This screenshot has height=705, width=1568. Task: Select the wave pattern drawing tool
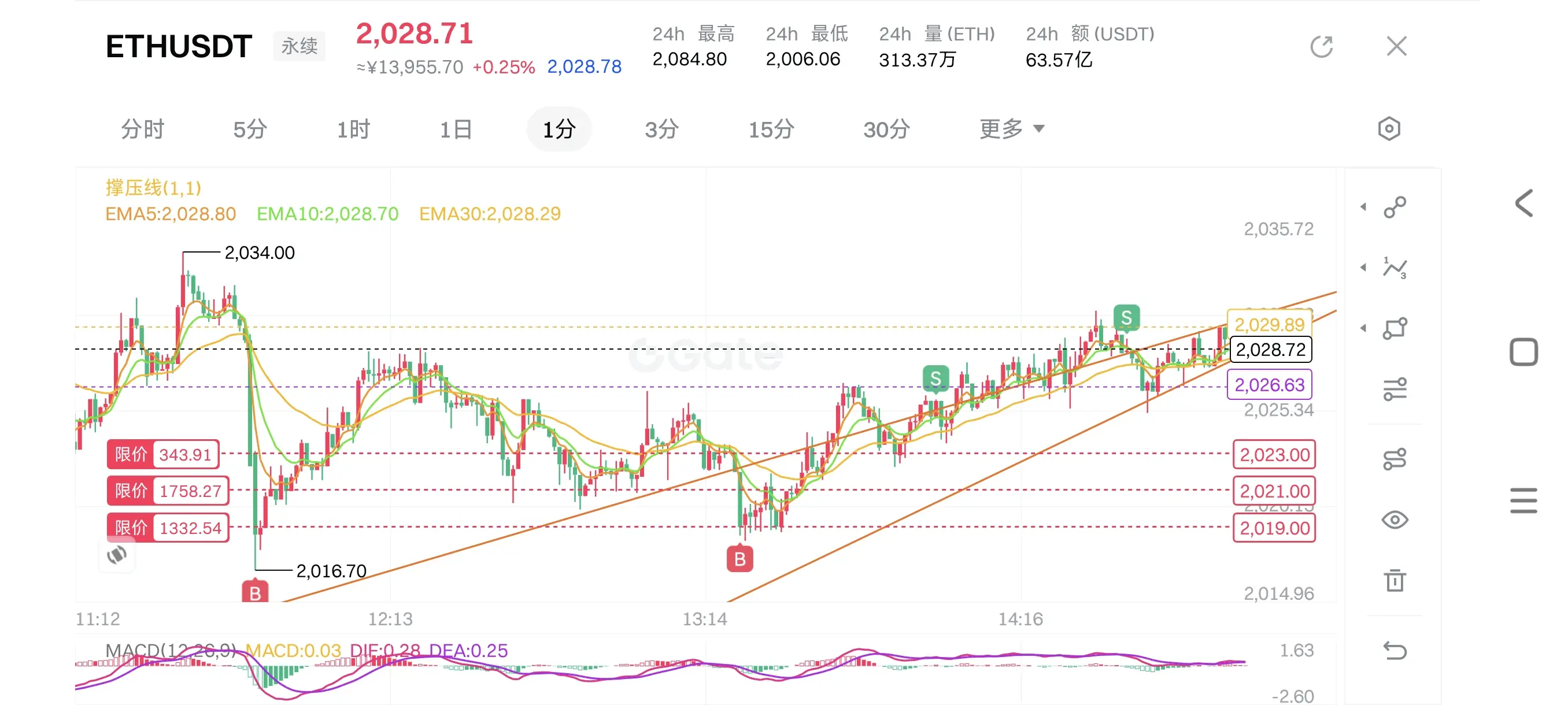pos(1395,268)
